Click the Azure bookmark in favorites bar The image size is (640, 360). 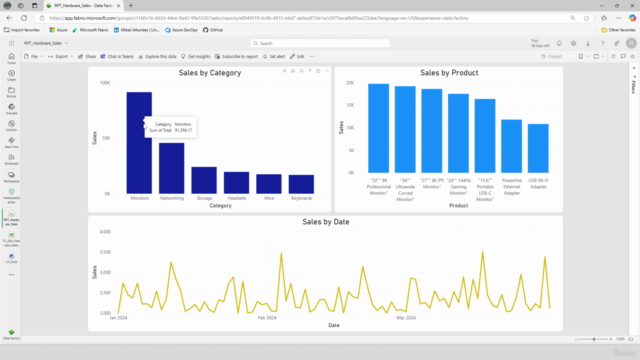click(58, 30)
